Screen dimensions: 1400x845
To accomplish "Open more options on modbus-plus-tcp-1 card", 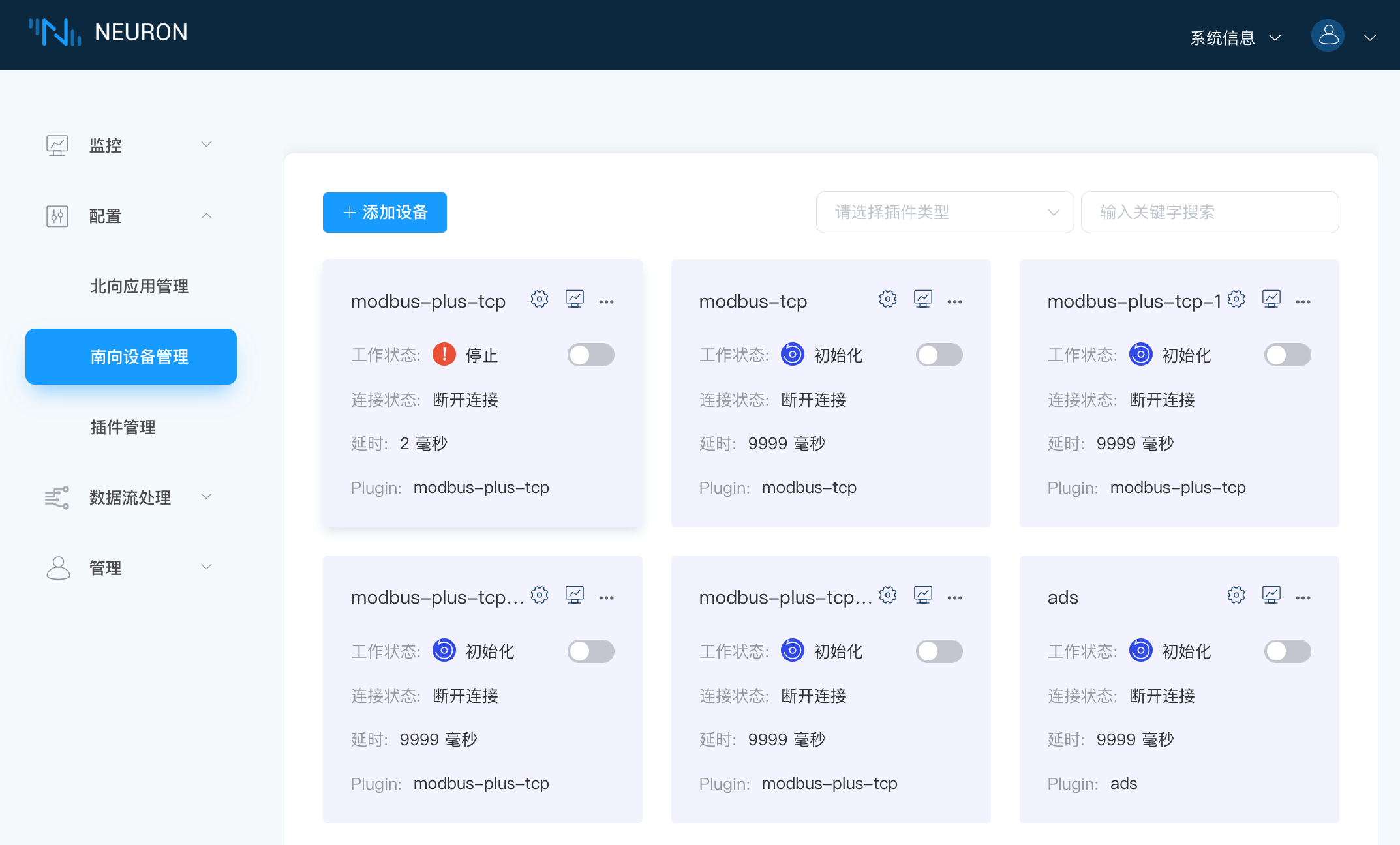I will tap(1303, 302).
